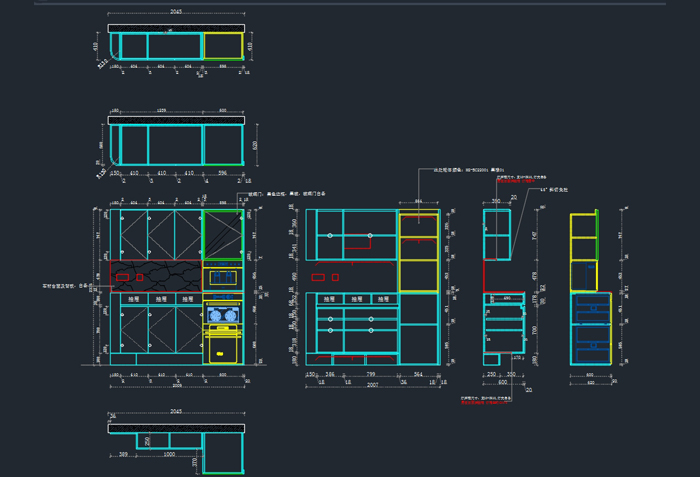Select the leftmost drawer label in front elevation
Screen dimensions: 700x477
133,298
